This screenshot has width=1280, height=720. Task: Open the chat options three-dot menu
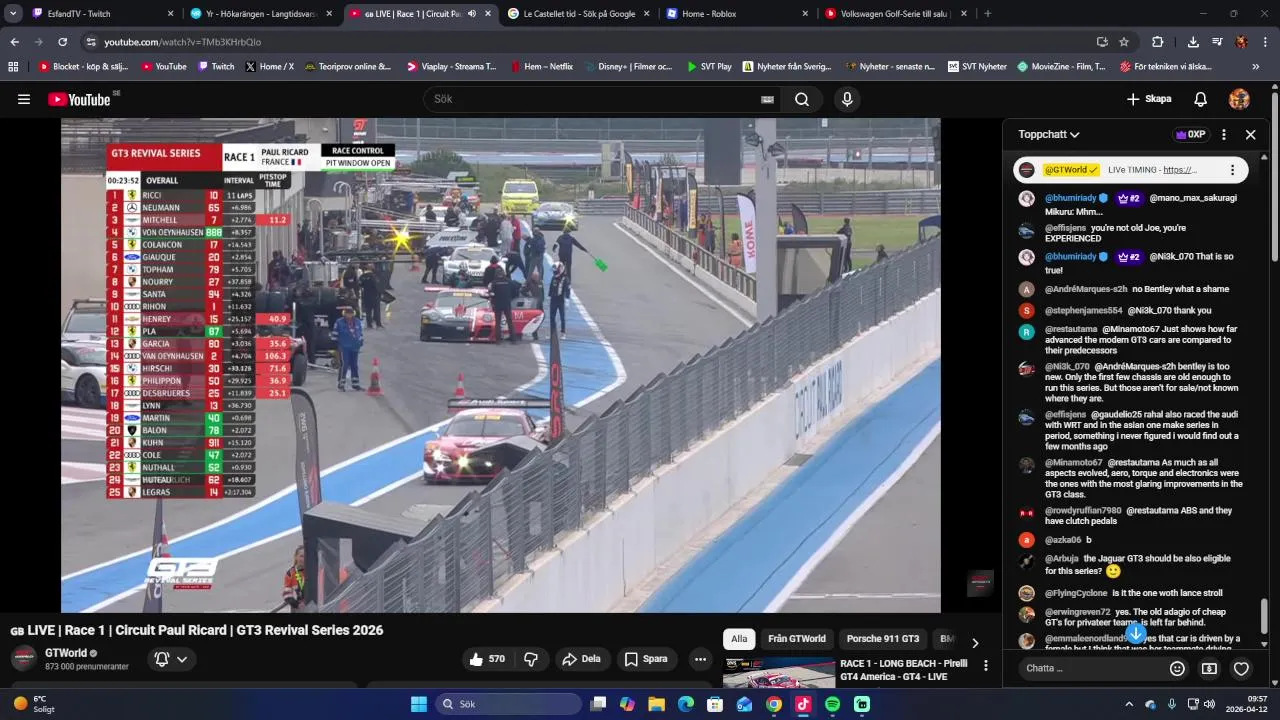(x=1223, y=134)
